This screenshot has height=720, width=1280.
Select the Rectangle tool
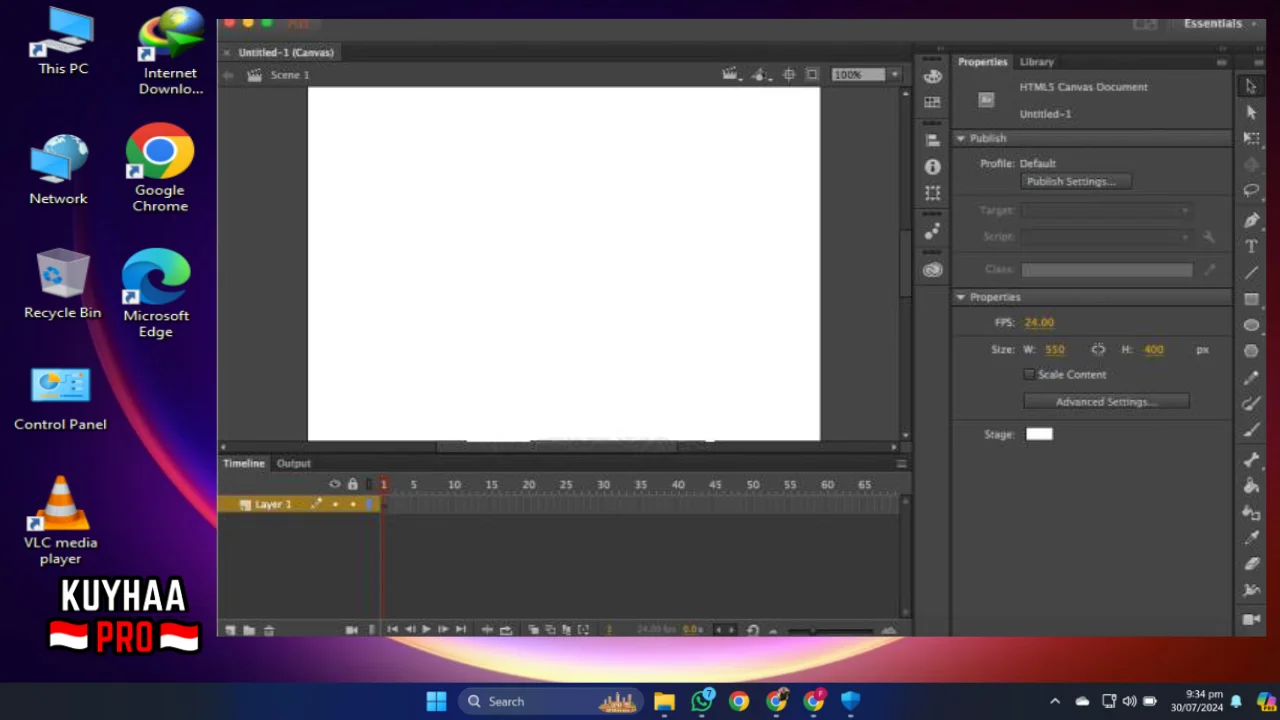point(1251,299)
